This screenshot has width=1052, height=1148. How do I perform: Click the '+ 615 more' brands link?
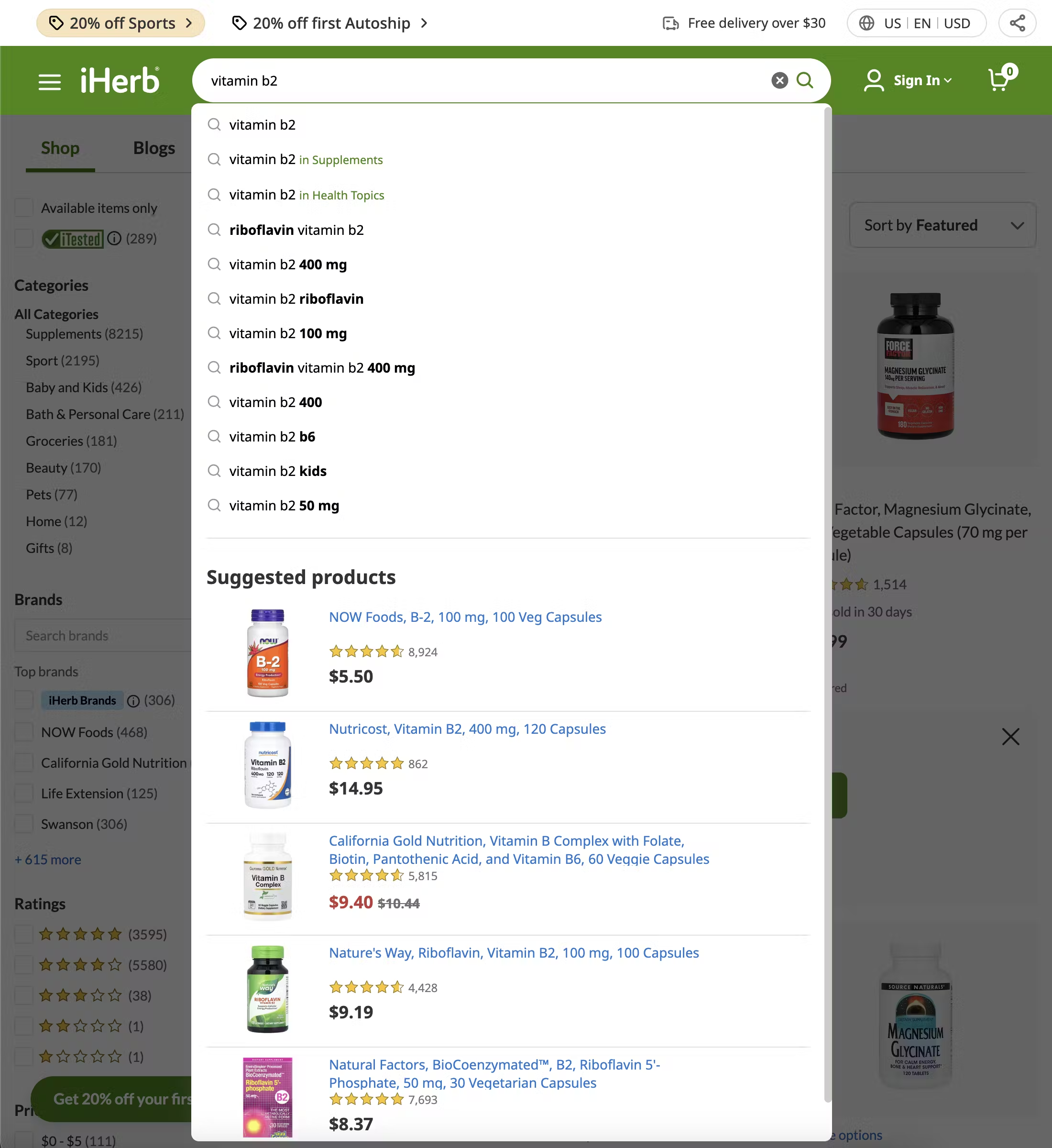[48, 859]
